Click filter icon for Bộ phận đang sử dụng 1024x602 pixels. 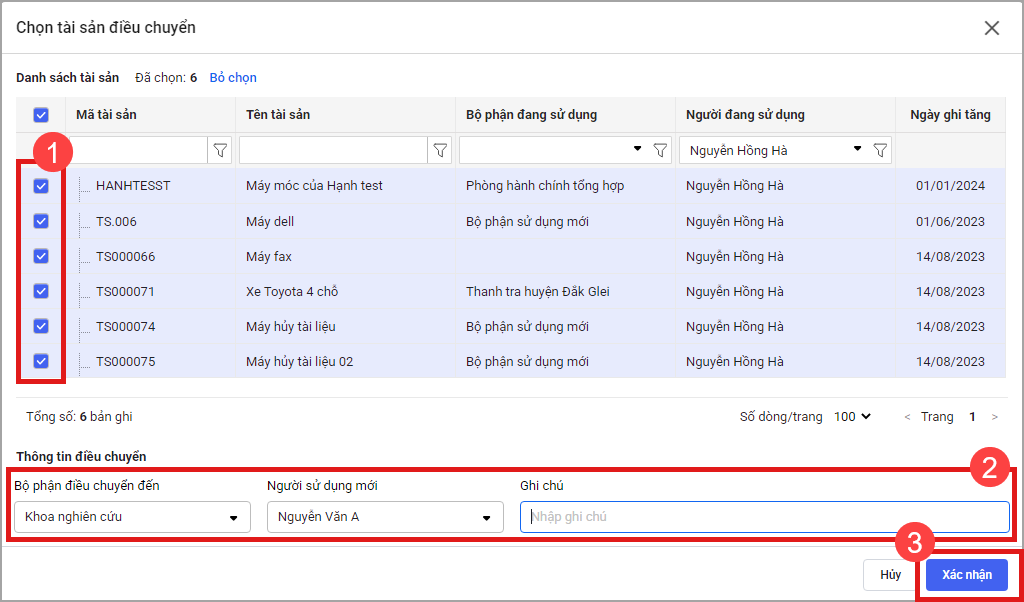pos(660,150)
